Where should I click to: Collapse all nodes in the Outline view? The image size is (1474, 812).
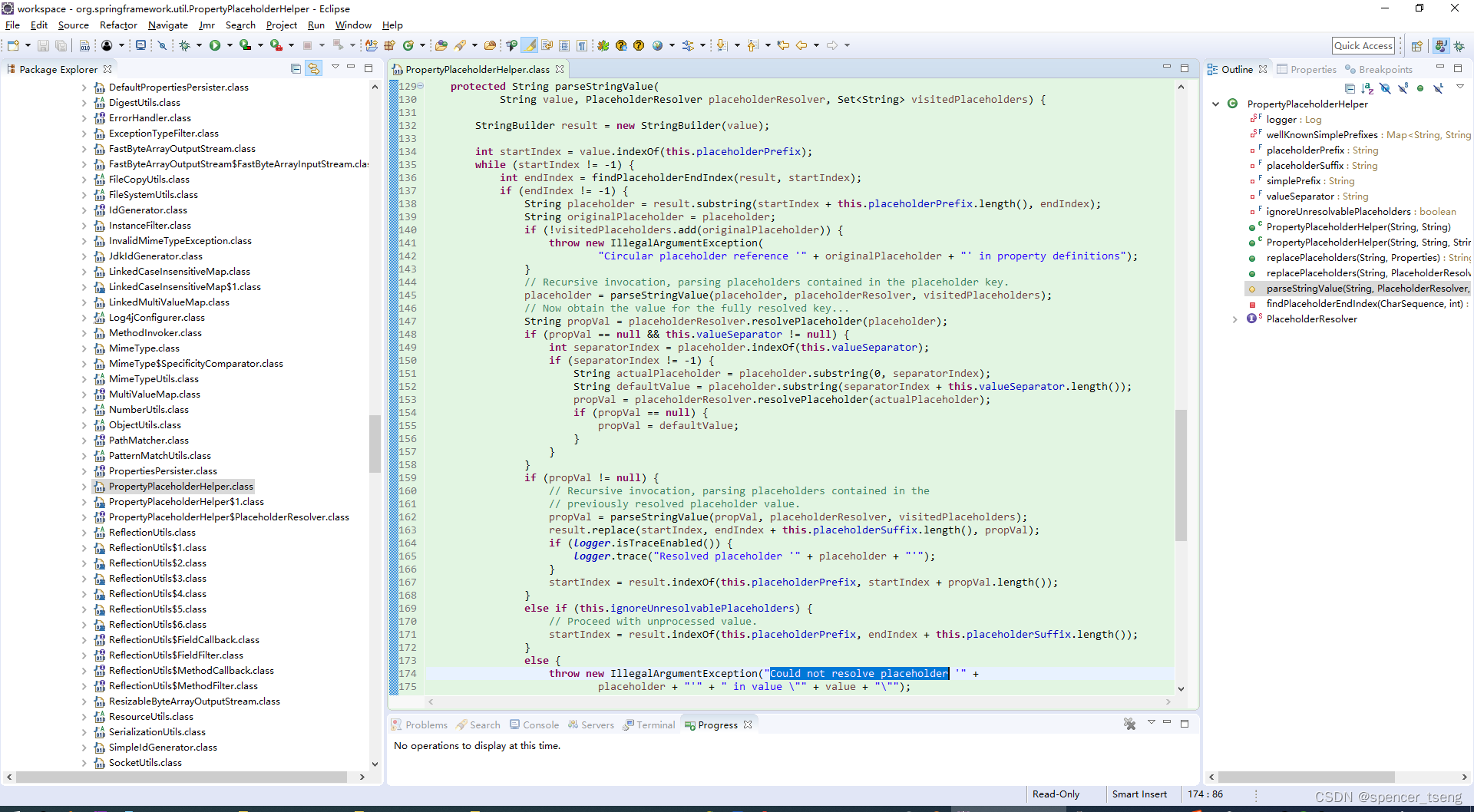pyautogui.click(x=1350, y=88)
